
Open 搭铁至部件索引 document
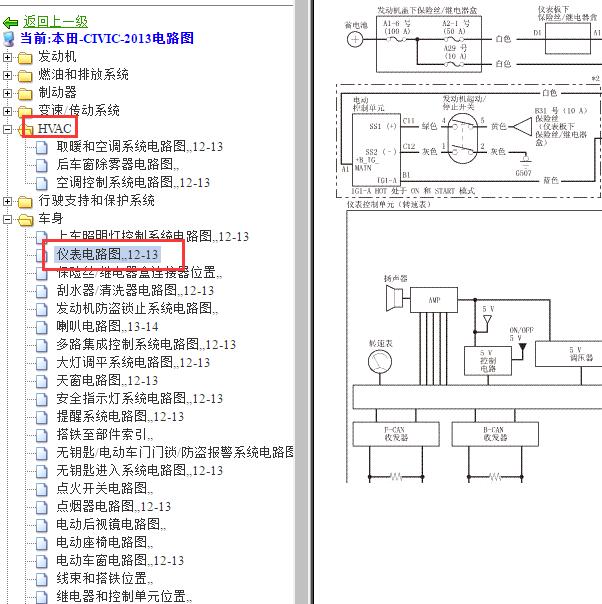(104, 435)
